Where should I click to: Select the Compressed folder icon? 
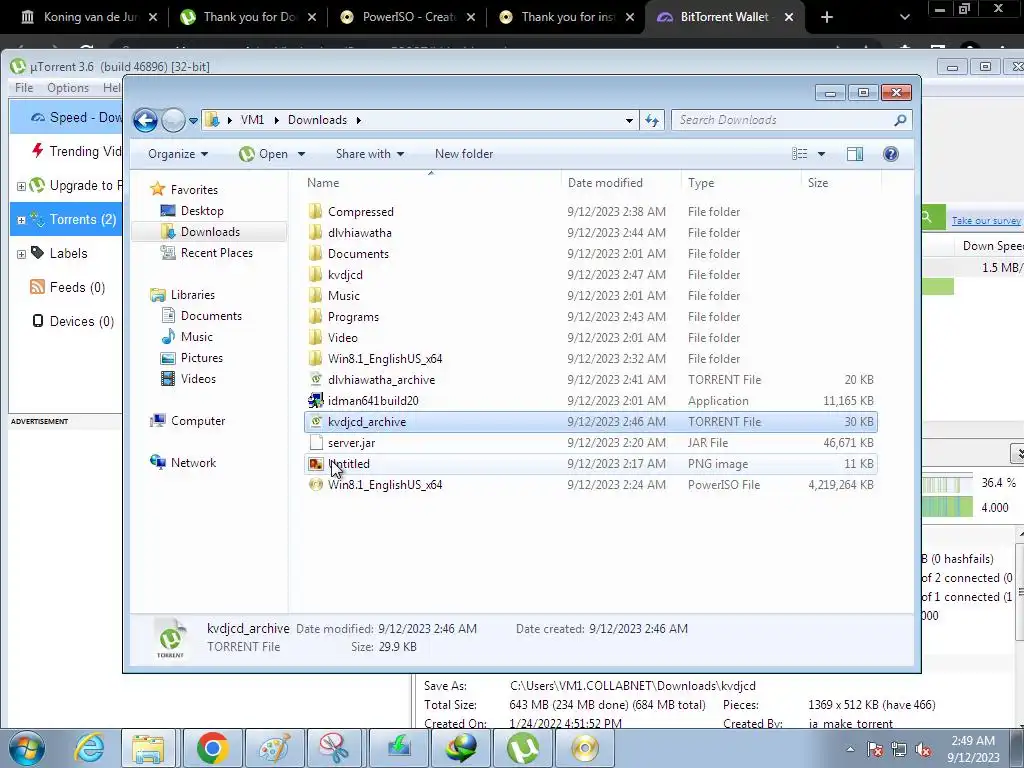[x=315, y=212]
